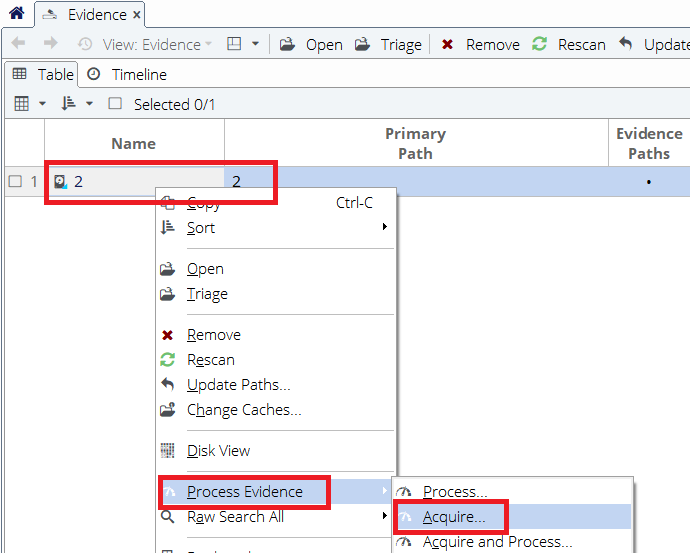The height and width of the screenshot is (553, 690).
Task: Click the Rescan toolbar icon
Action: (x=540, y=44)
